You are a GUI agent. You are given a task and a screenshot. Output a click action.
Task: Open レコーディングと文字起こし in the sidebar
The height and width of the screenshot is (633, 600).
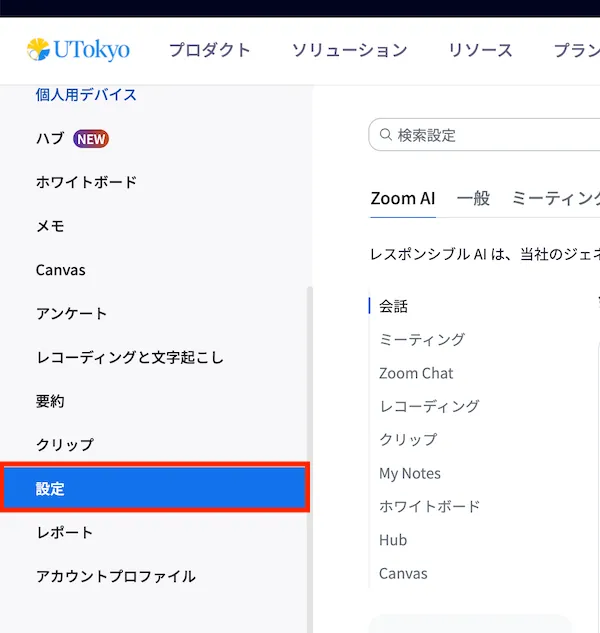pyautogui.click(x=130, y=357)
